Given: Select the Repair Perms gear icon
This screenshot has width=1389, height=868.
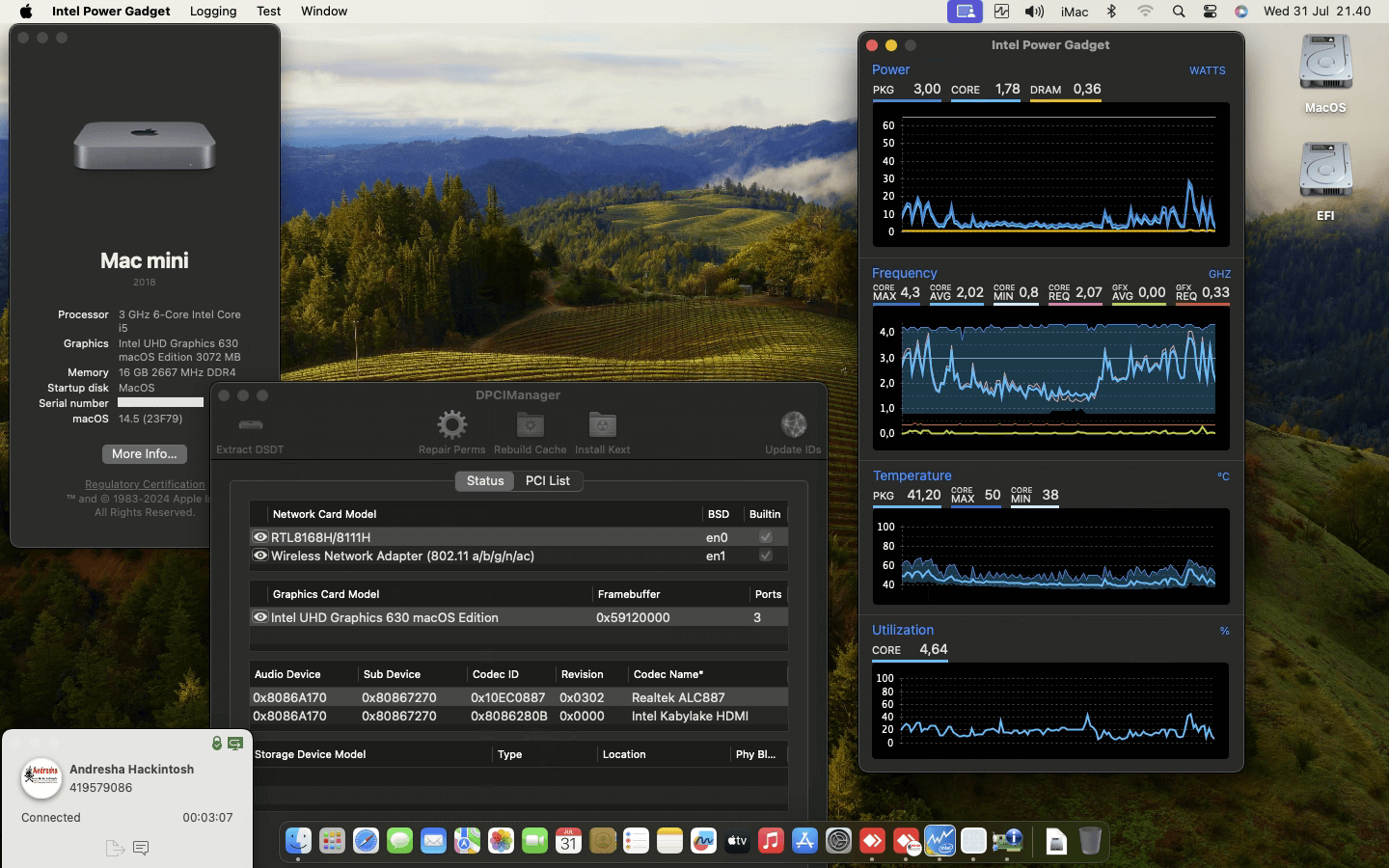Looking at the screenshot, I should (x=450, y=425).
